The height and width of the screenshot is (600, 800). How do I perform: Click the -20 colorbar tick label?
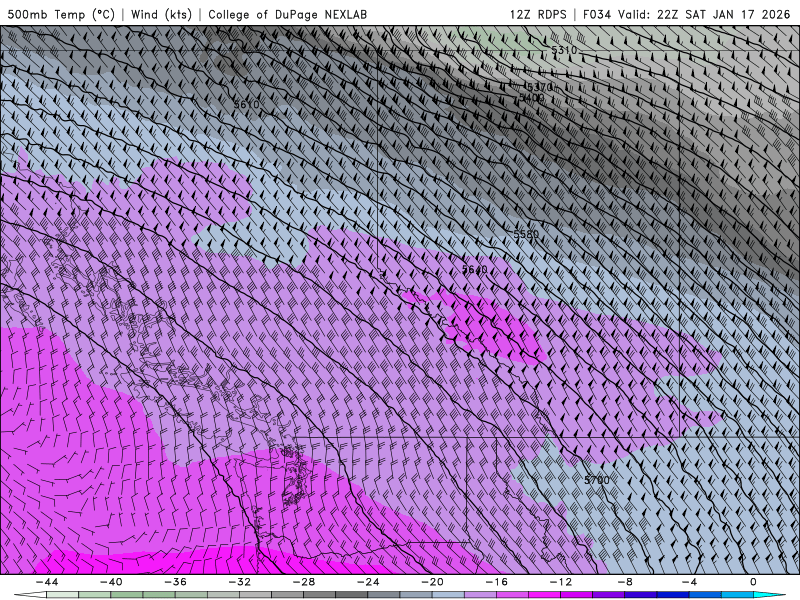click(x=433, y=582)
